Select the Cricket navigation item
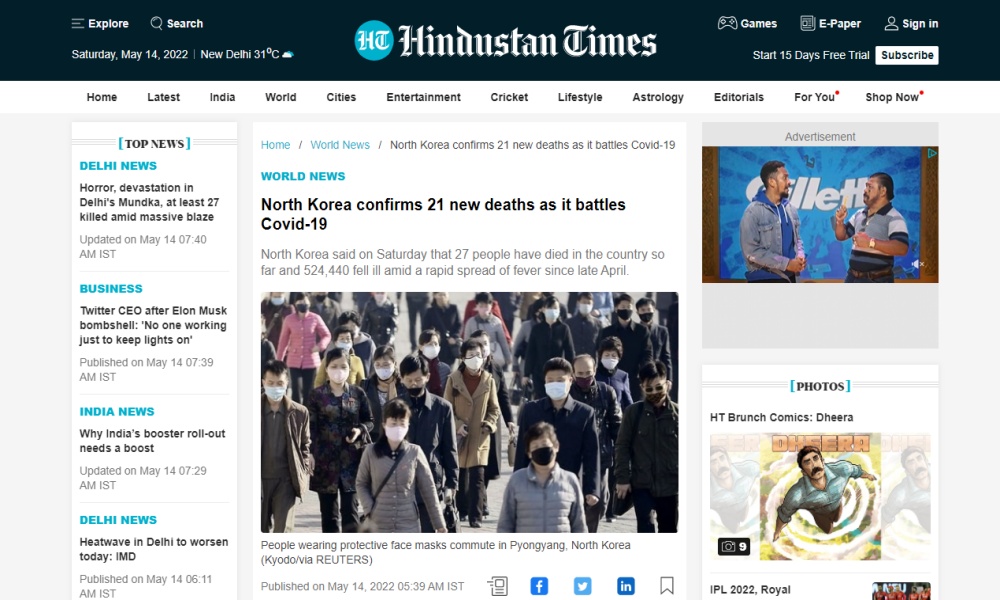 point(509,97)
